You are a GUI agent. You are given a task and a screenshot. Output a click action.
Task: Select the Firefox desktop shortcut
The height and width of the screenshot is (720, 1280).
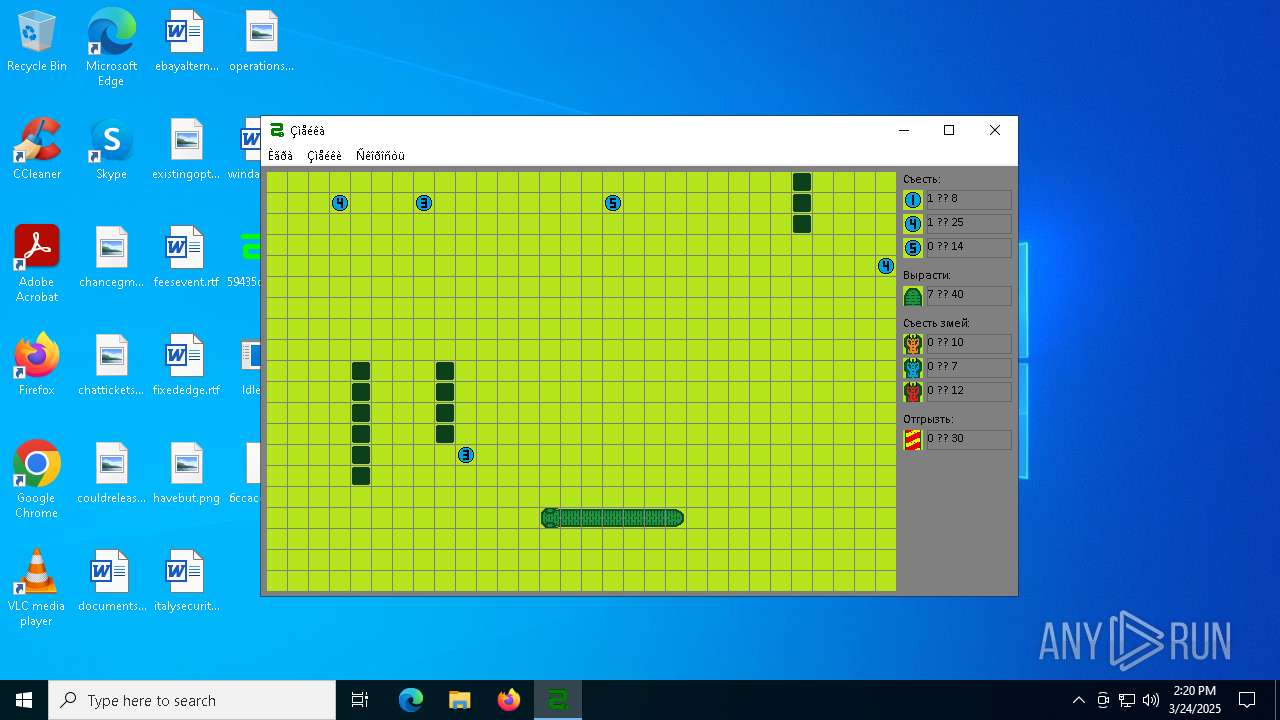[37, 365]
